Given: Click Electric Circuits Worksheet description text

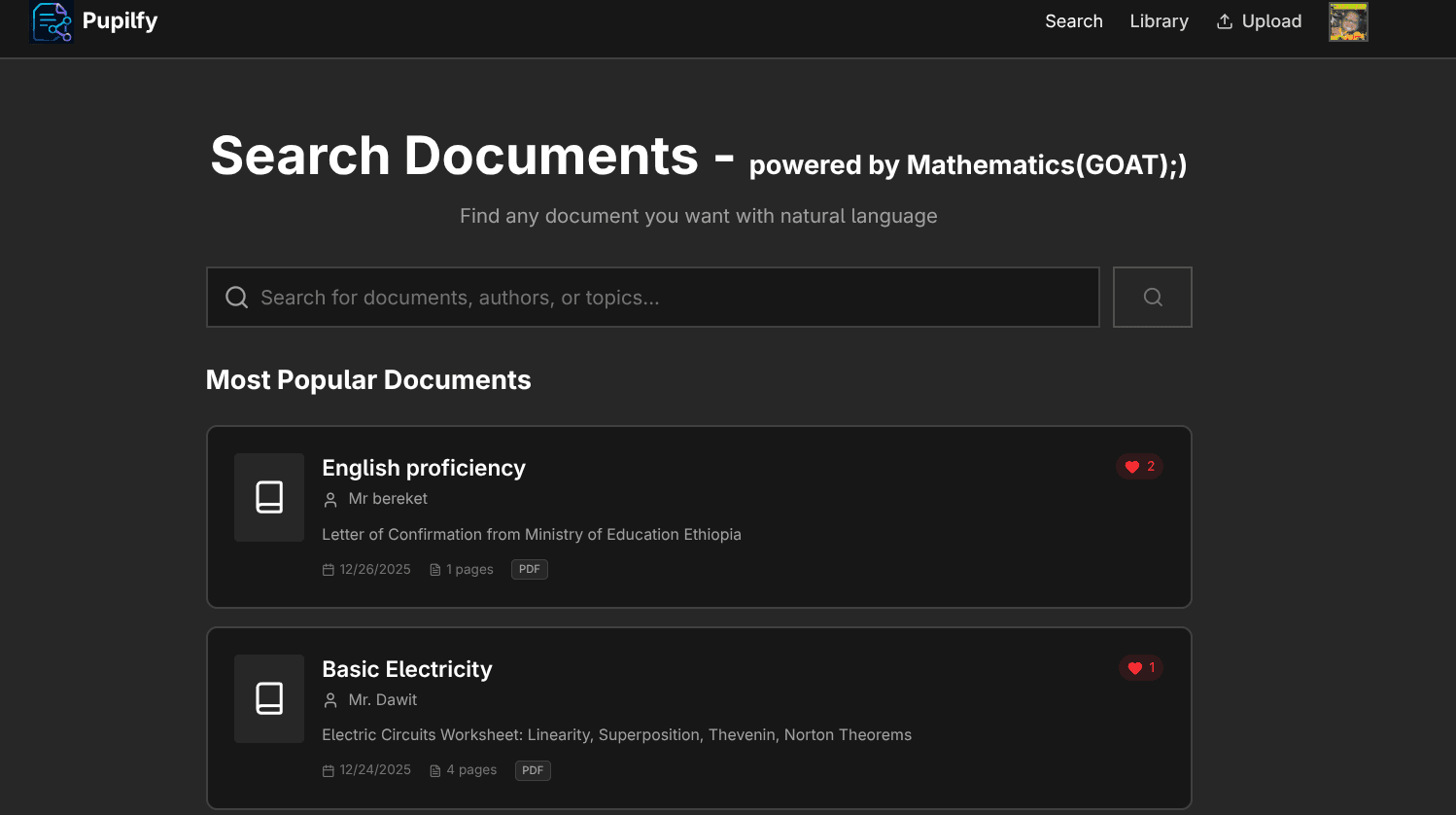Looking at the screenshot, I should 617,735.
